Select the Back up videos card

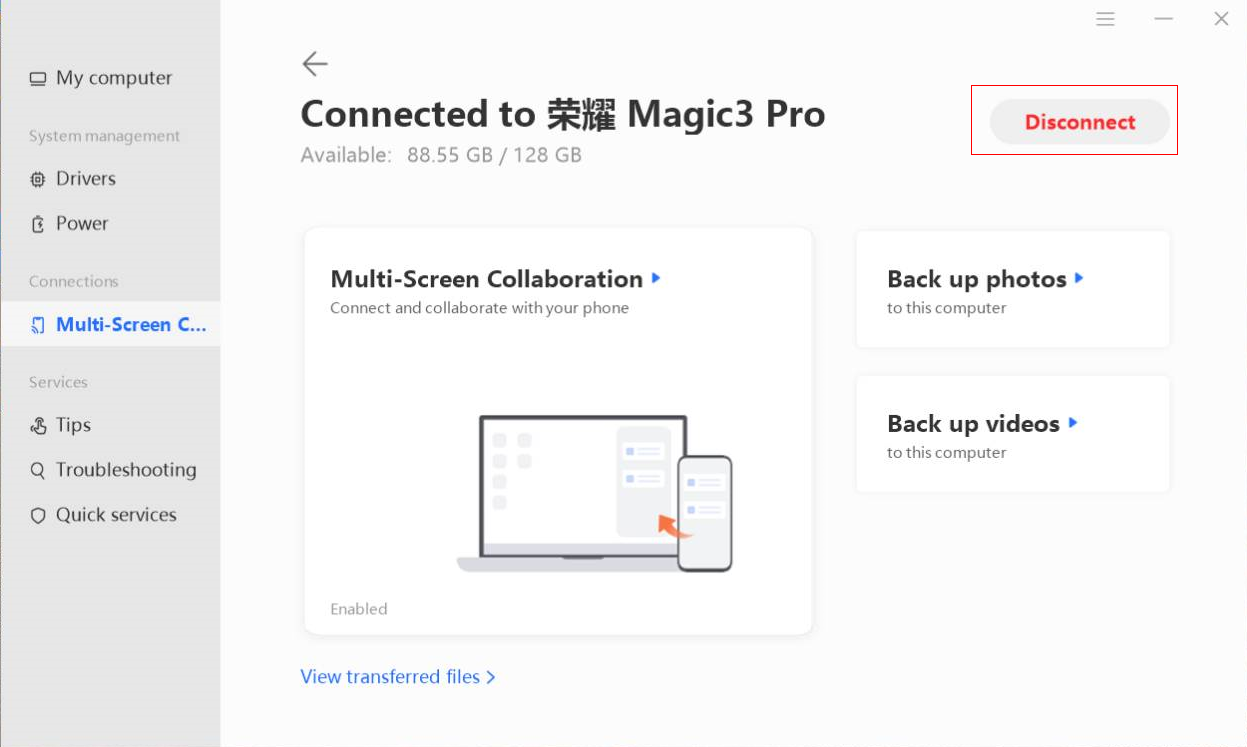(1012, 435)
